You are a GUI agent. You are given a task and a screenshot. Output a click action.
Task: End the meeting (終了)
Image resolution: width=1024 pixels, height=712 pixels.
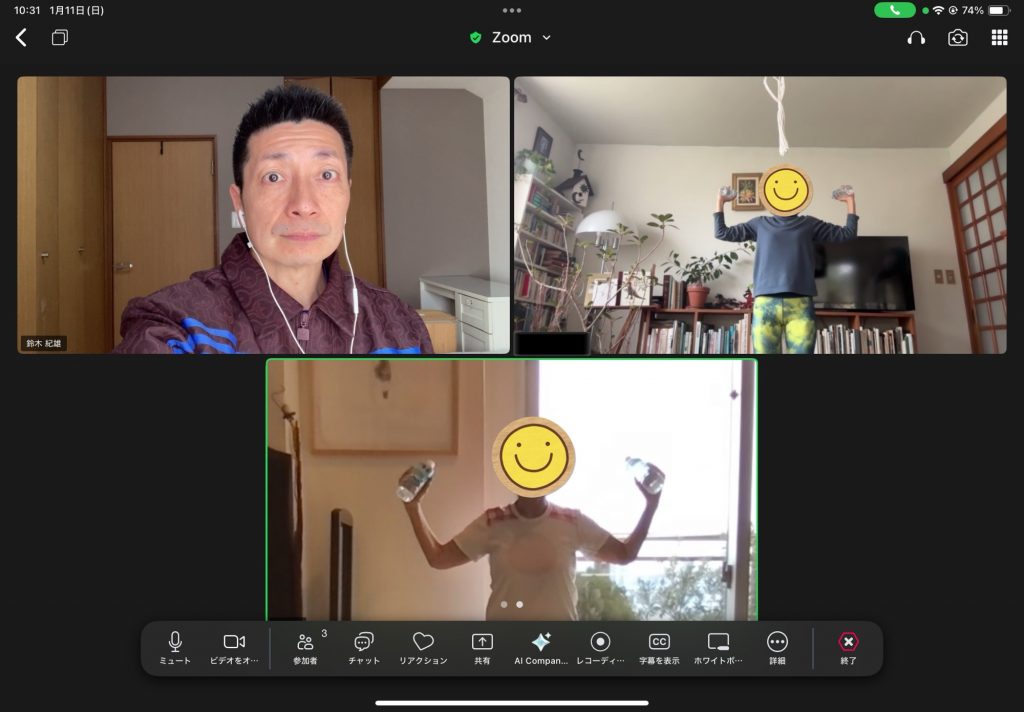848,647
